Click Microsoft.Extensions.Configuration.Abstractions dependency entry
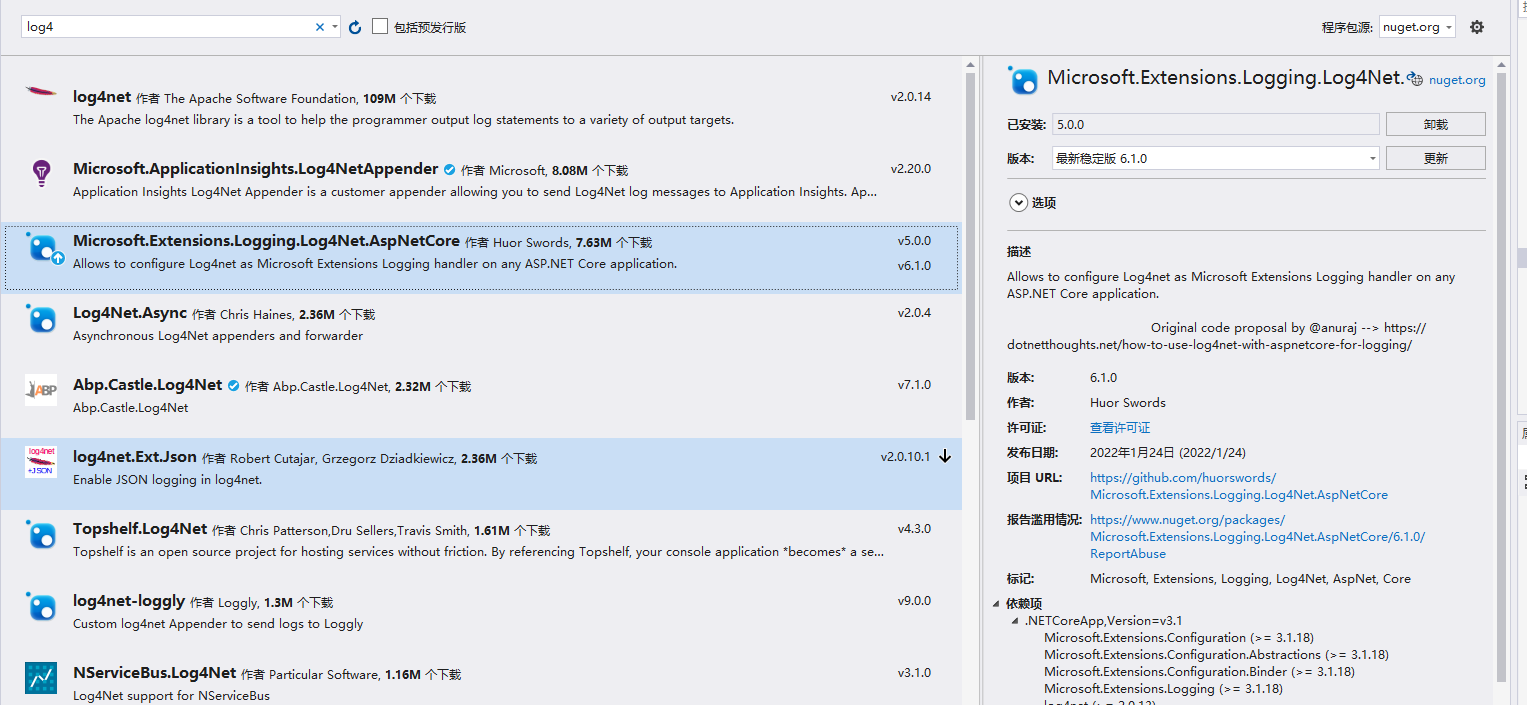Viewport: 1527px width, 705px height. pos(1216,655)
